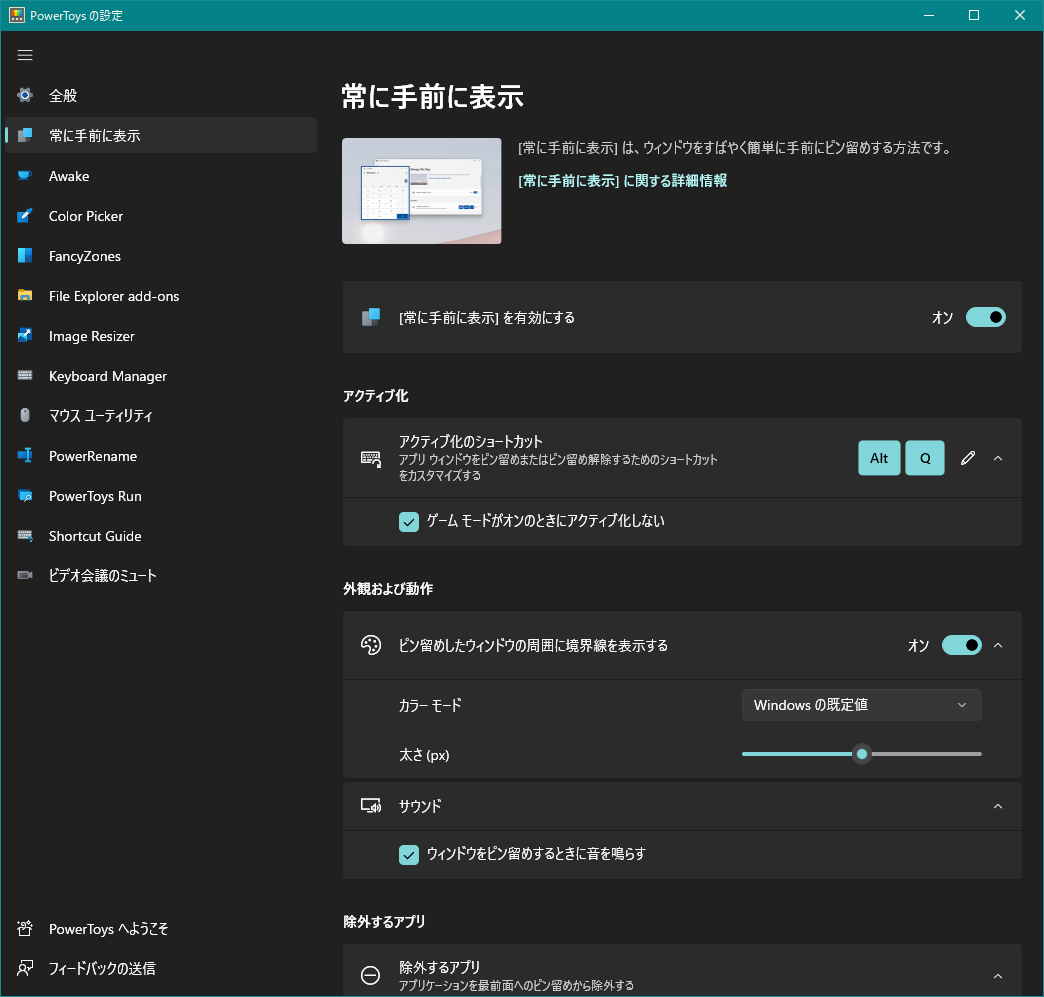Open ビデオ会議のミュート settings
Image resolution: width=1044 pixels, height=997 pixels.
(160, 575)
